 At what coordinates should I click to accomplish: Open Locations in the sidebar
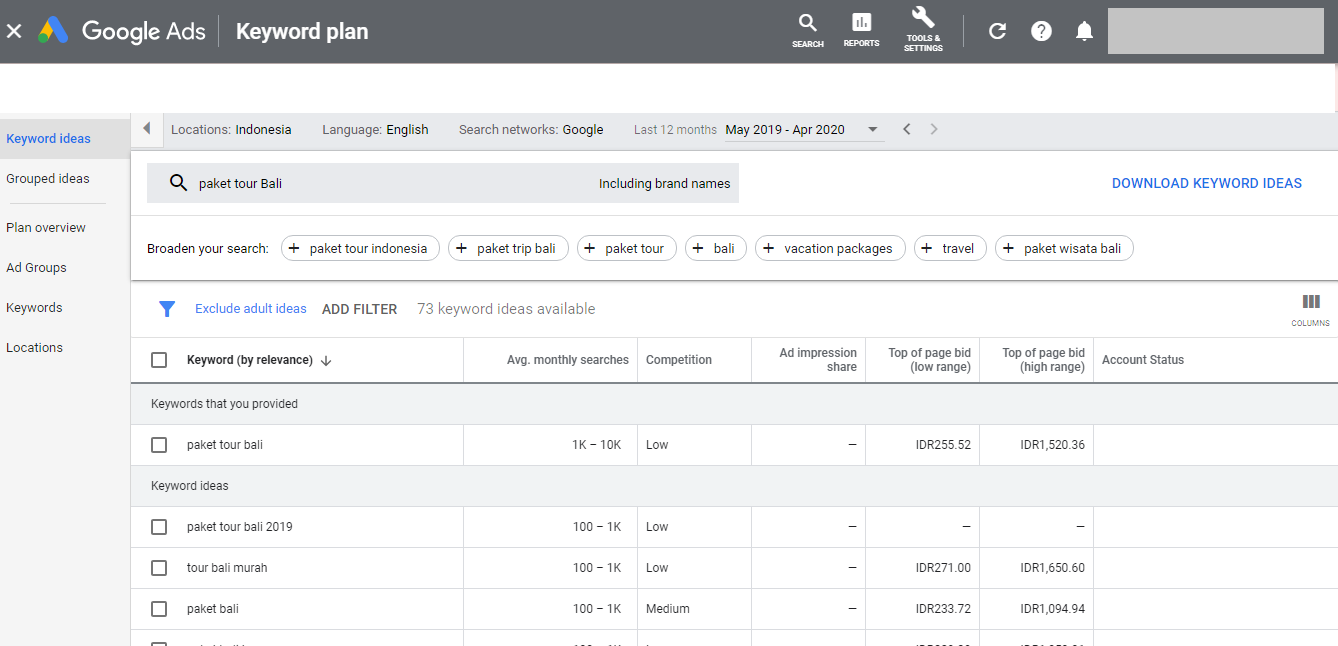click(x=34, y=348)
